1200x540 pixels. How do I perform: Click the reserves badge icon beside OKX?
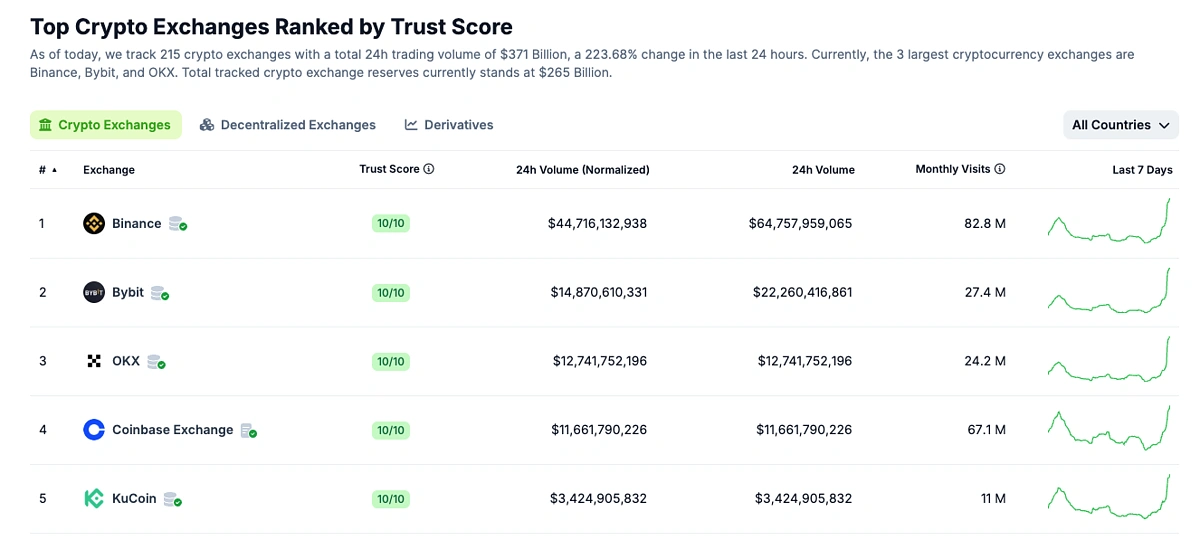click(156, 362)
